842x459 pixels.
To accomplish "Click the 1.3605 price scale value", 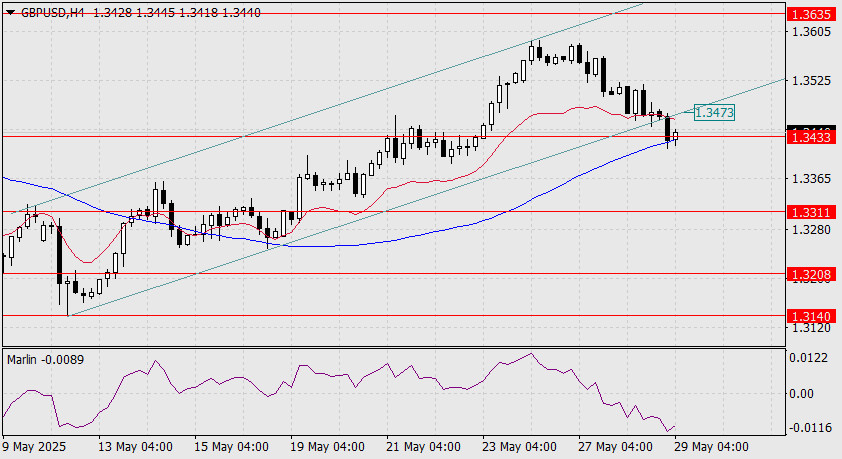I will point(811,32).
